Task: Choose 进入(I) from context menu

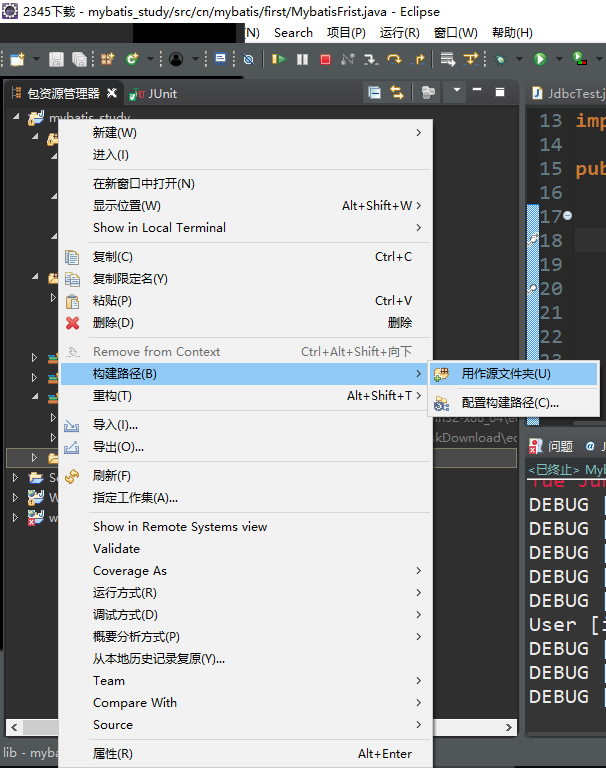Action: (246, 155)
